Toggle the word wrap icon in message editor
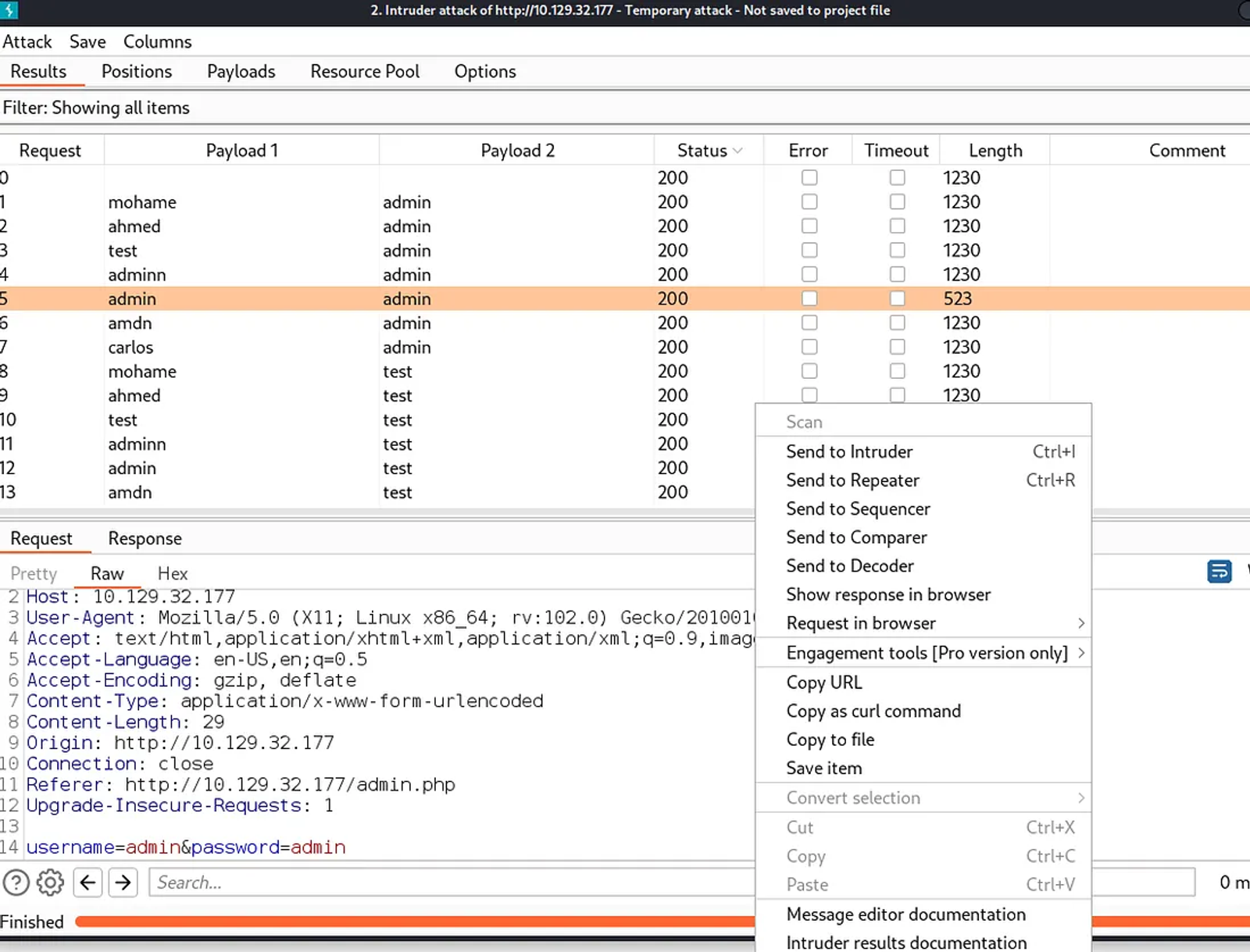This screenshot has width=1250, height=952. [x=1219, y=571]
